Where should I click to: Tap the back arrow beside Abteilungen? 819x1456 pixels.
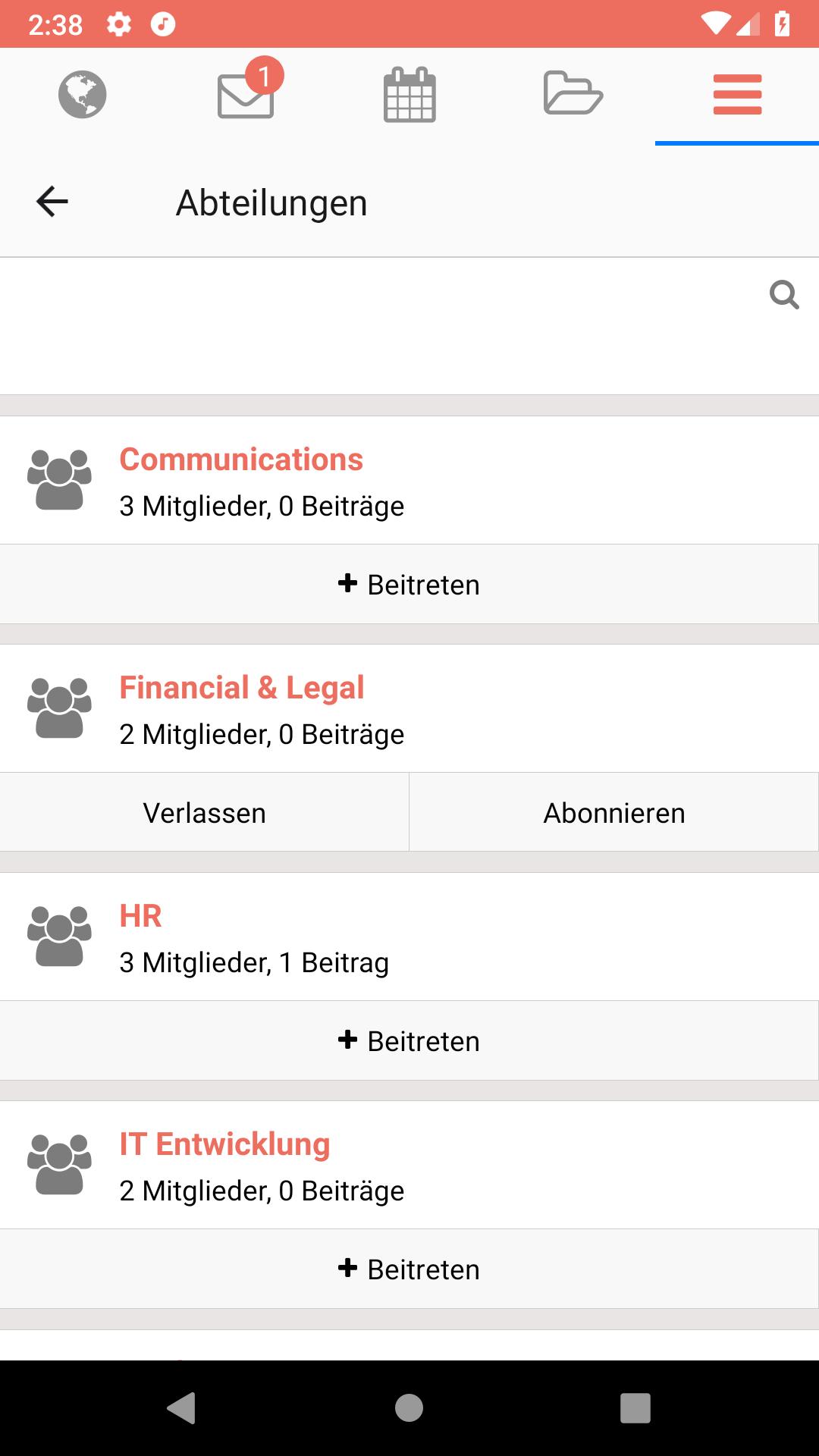pyautogui.click(x=52, y=202)
